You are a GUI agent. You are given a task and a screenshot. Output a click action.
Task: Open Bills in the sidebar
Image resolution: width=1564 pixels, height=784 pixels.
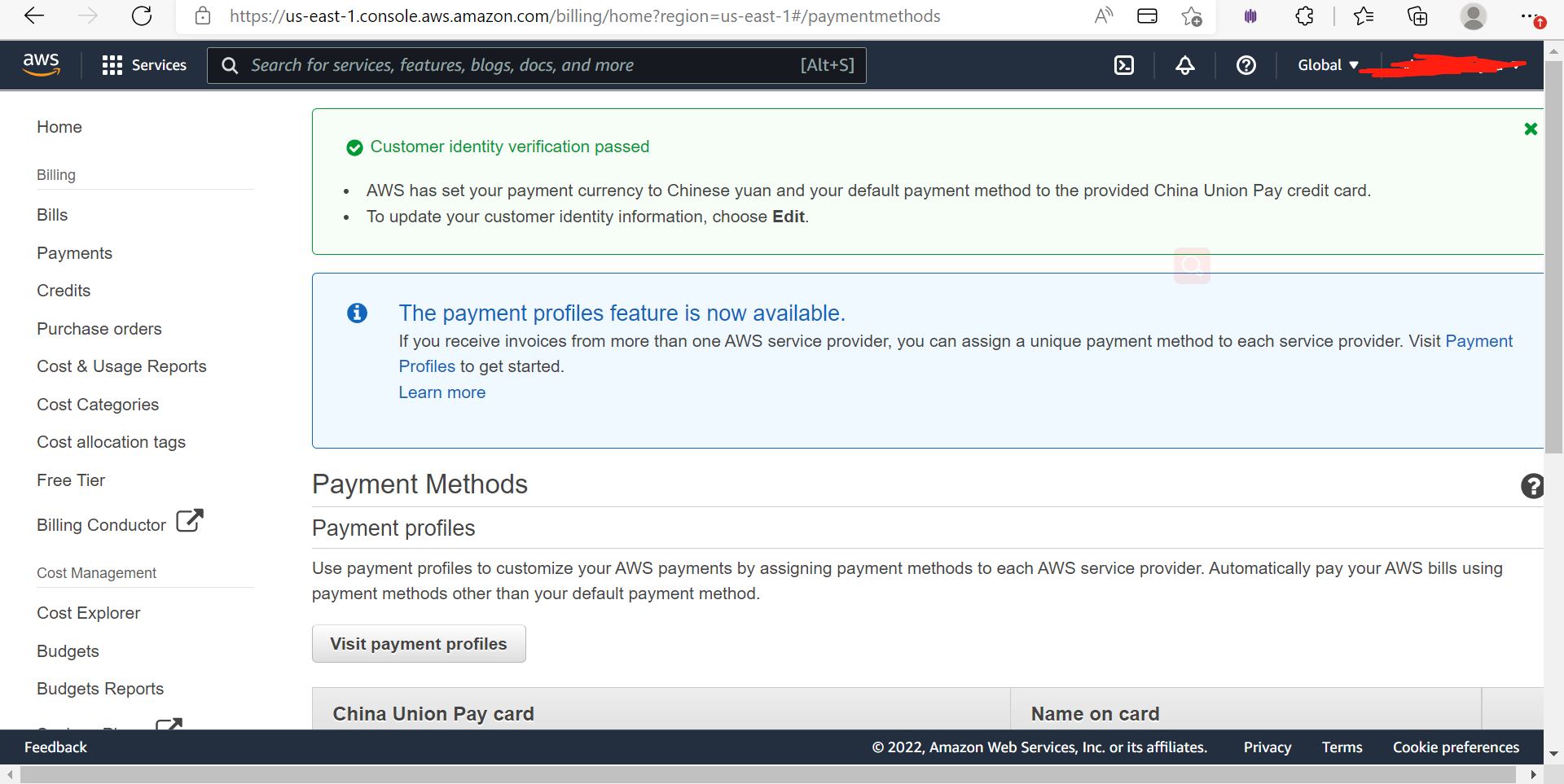tap(52, 215)
